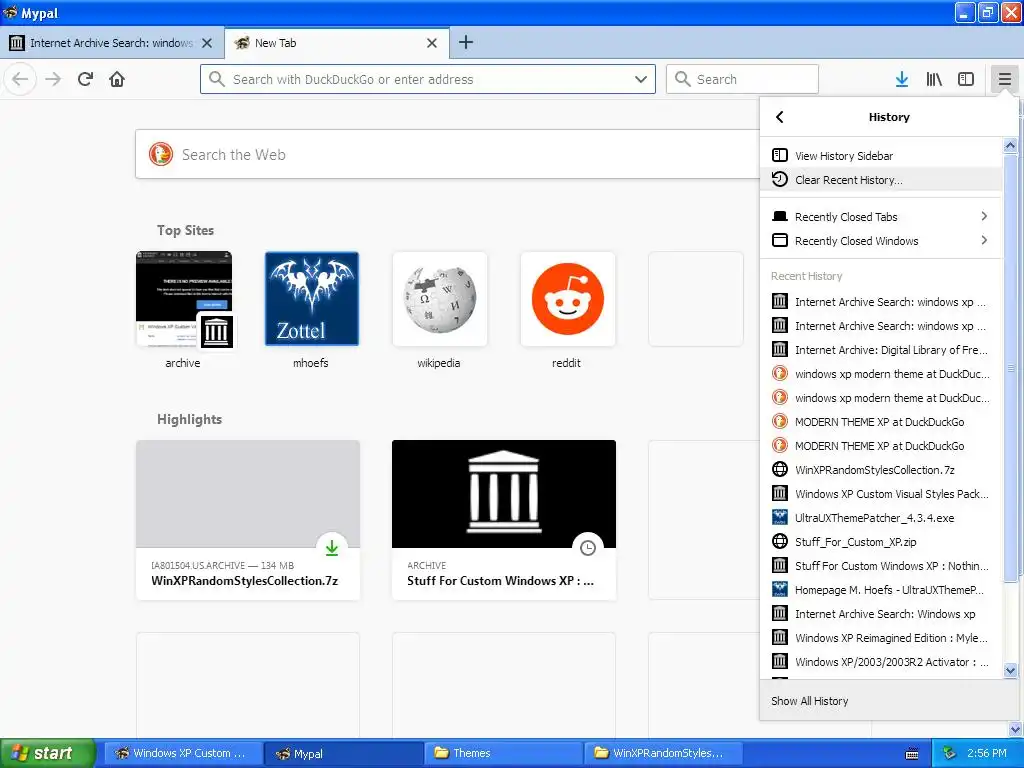Click the keyboard icon in system tray
This screenshot has height=768, width=1024.
point(912,754)
